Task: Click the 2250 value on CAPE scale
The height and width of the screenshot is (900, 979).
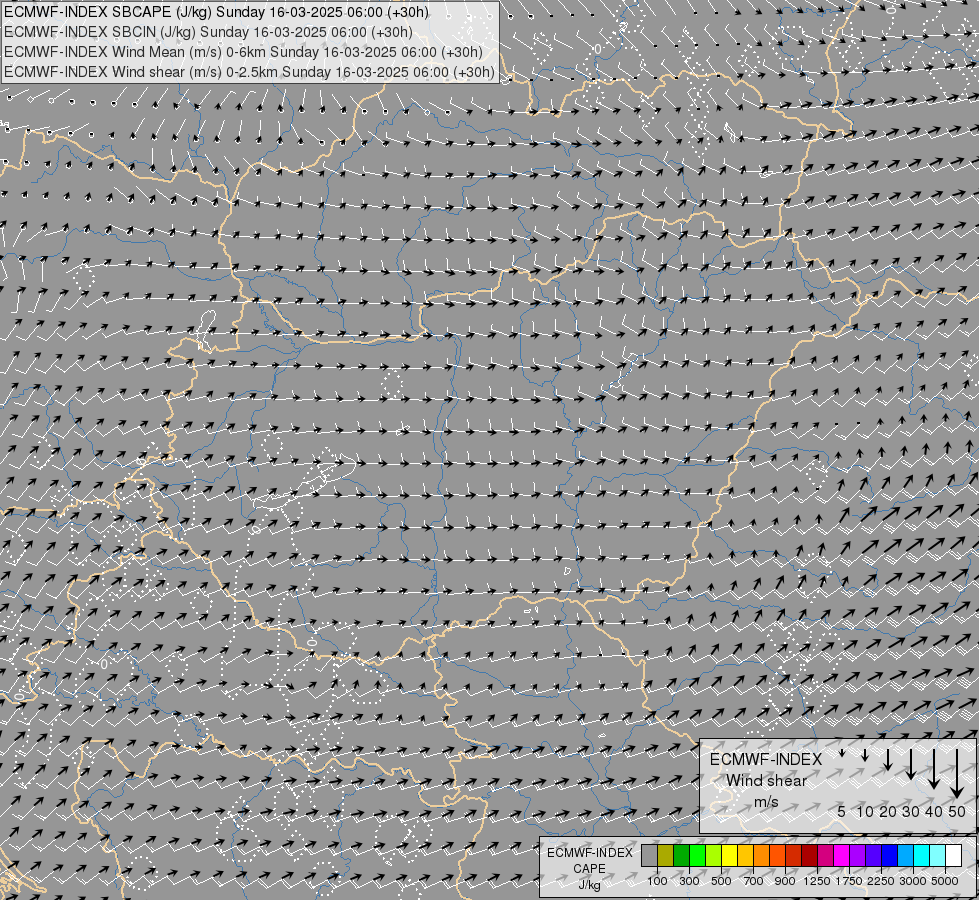Action: pyautogui.click(x=882, y=881)
